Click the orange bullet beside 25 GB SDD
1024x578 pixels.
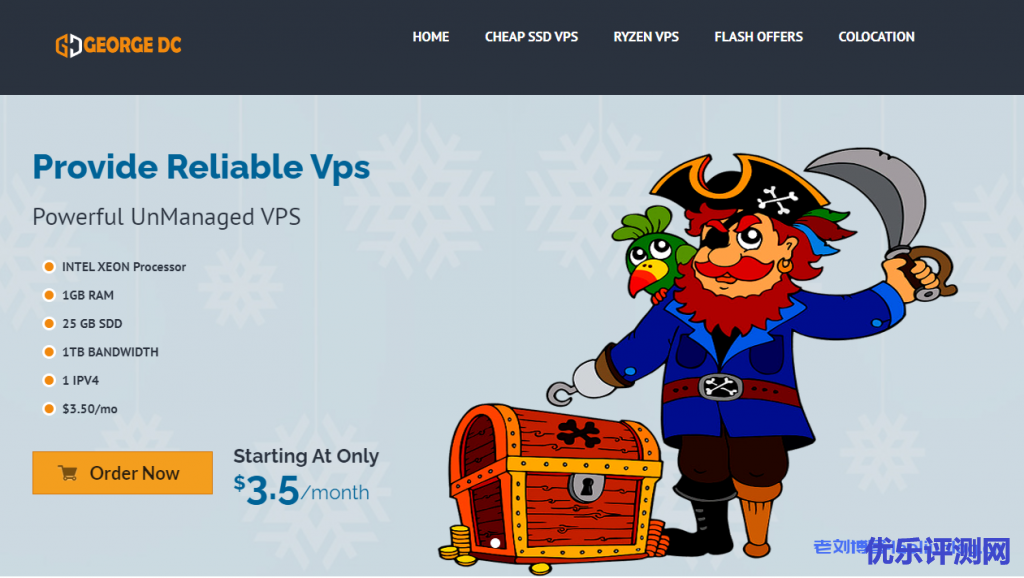pos(49,323)
